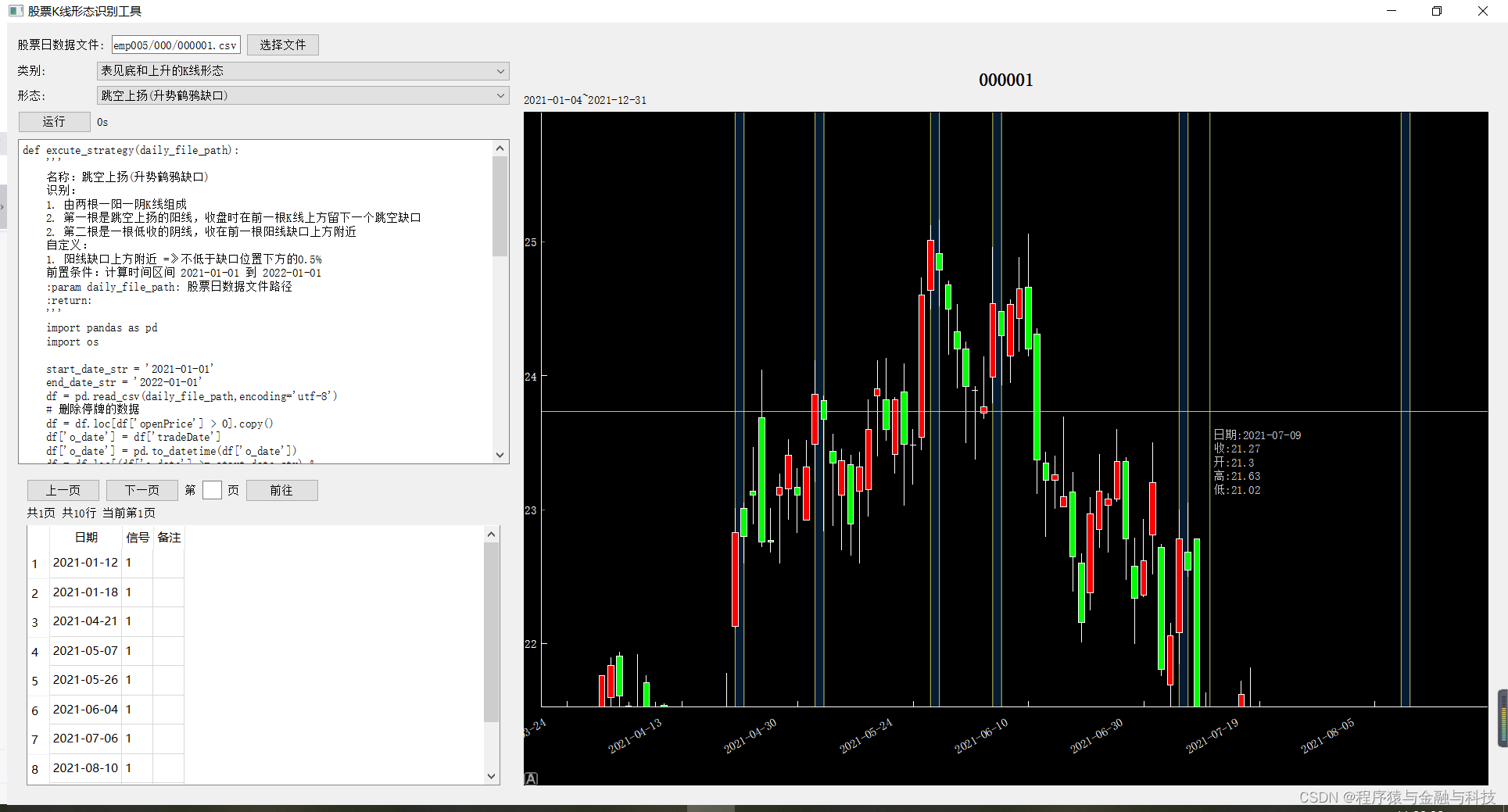This screenshot has height=812, width=1508.
Task: Click the code line 'import pandas as pd'
Action: click(102, 328)
